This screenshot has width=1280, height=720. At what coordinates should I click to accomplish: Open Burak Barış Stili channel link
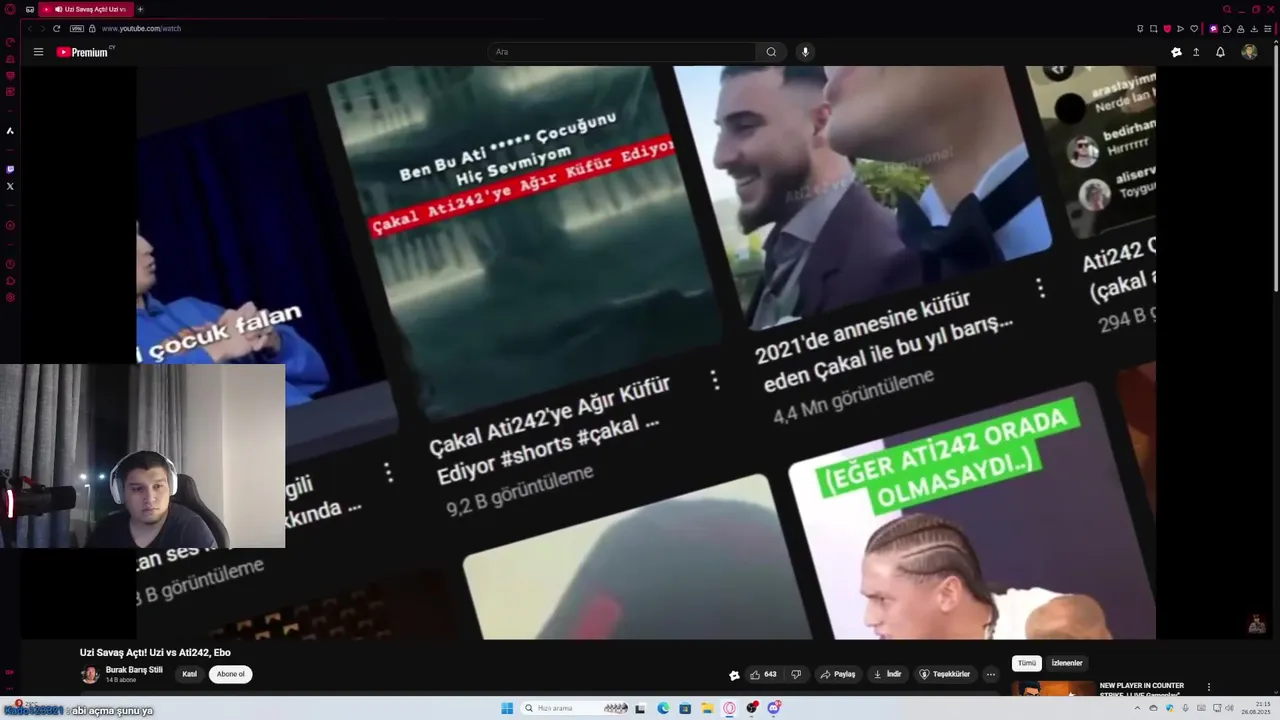coord(134,670)
